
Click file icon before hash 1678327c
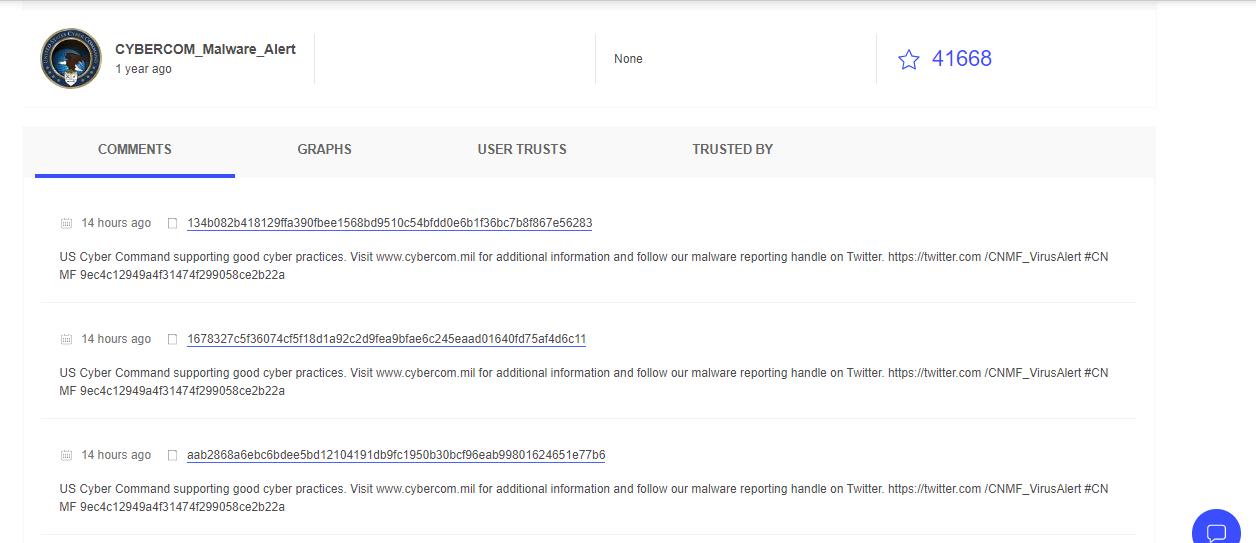pos(172,339)
